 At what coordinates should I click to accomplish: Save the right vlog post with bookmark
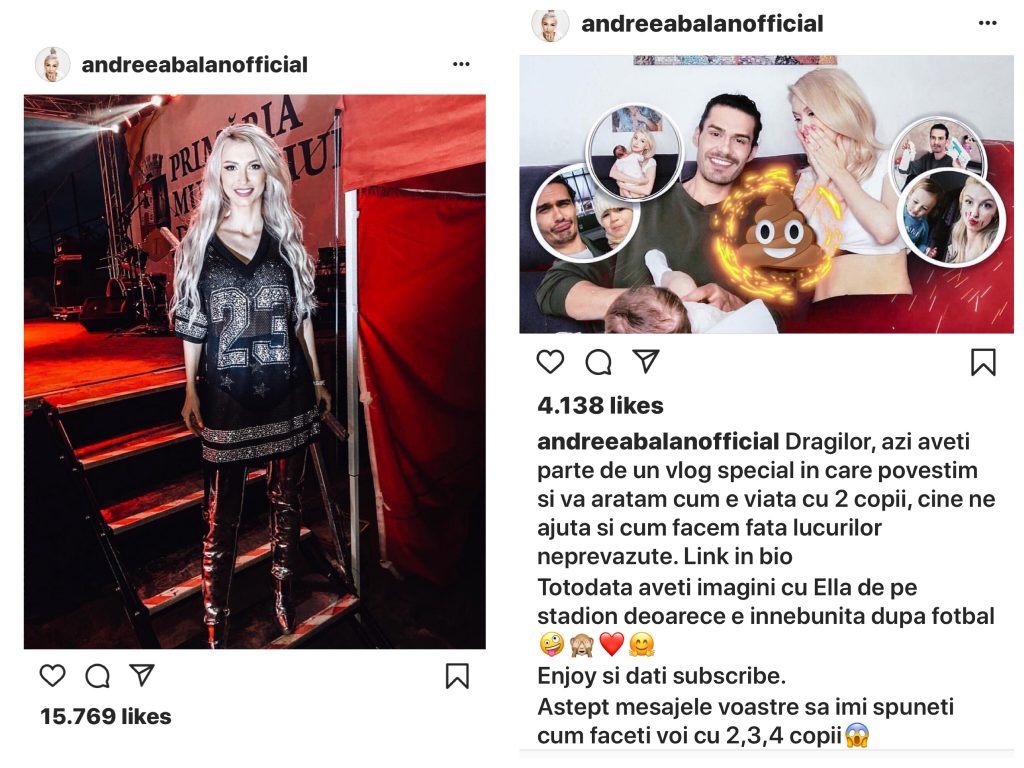984,362
